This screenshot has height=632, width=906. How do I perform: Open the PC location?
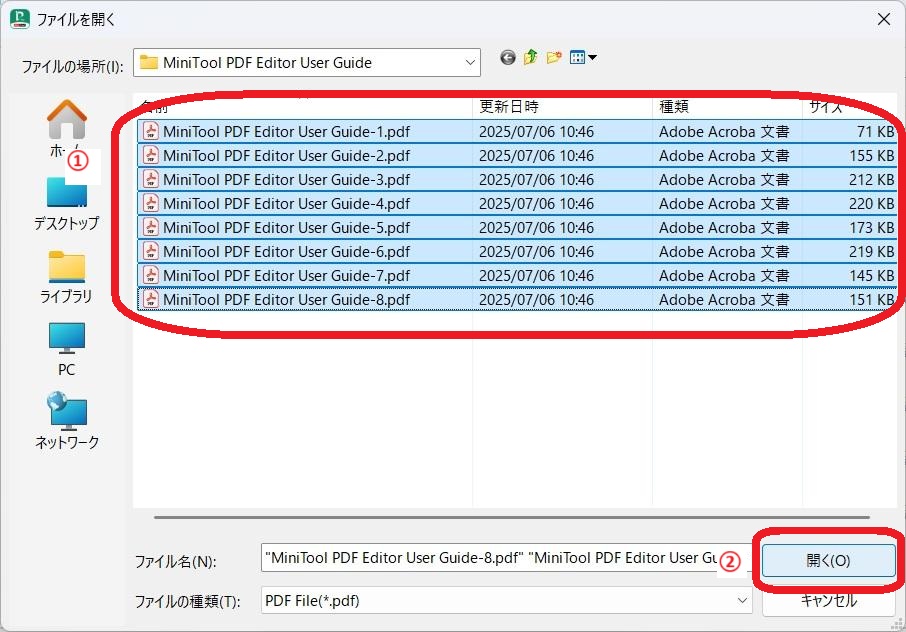(x=66, y=350)
